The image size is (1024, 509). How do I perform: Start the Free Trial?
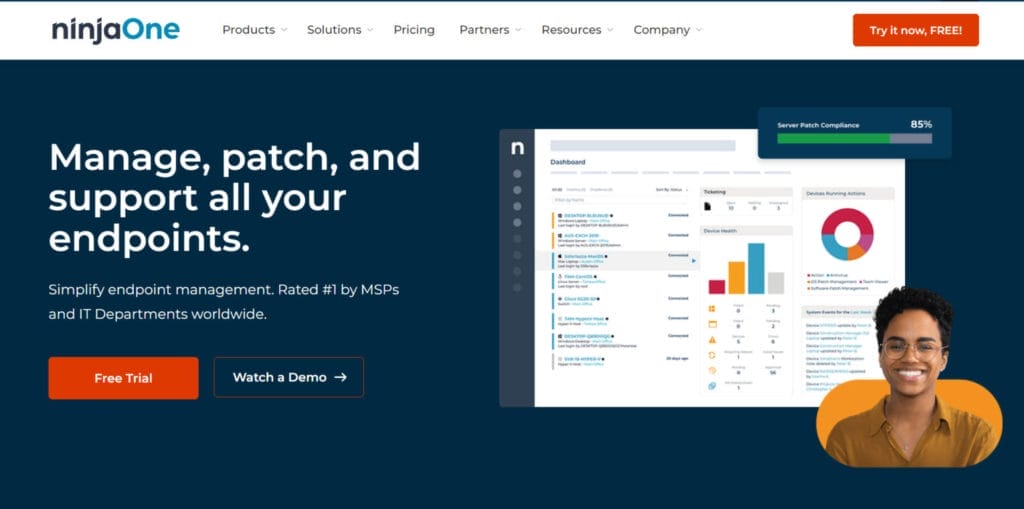[123, 378]
